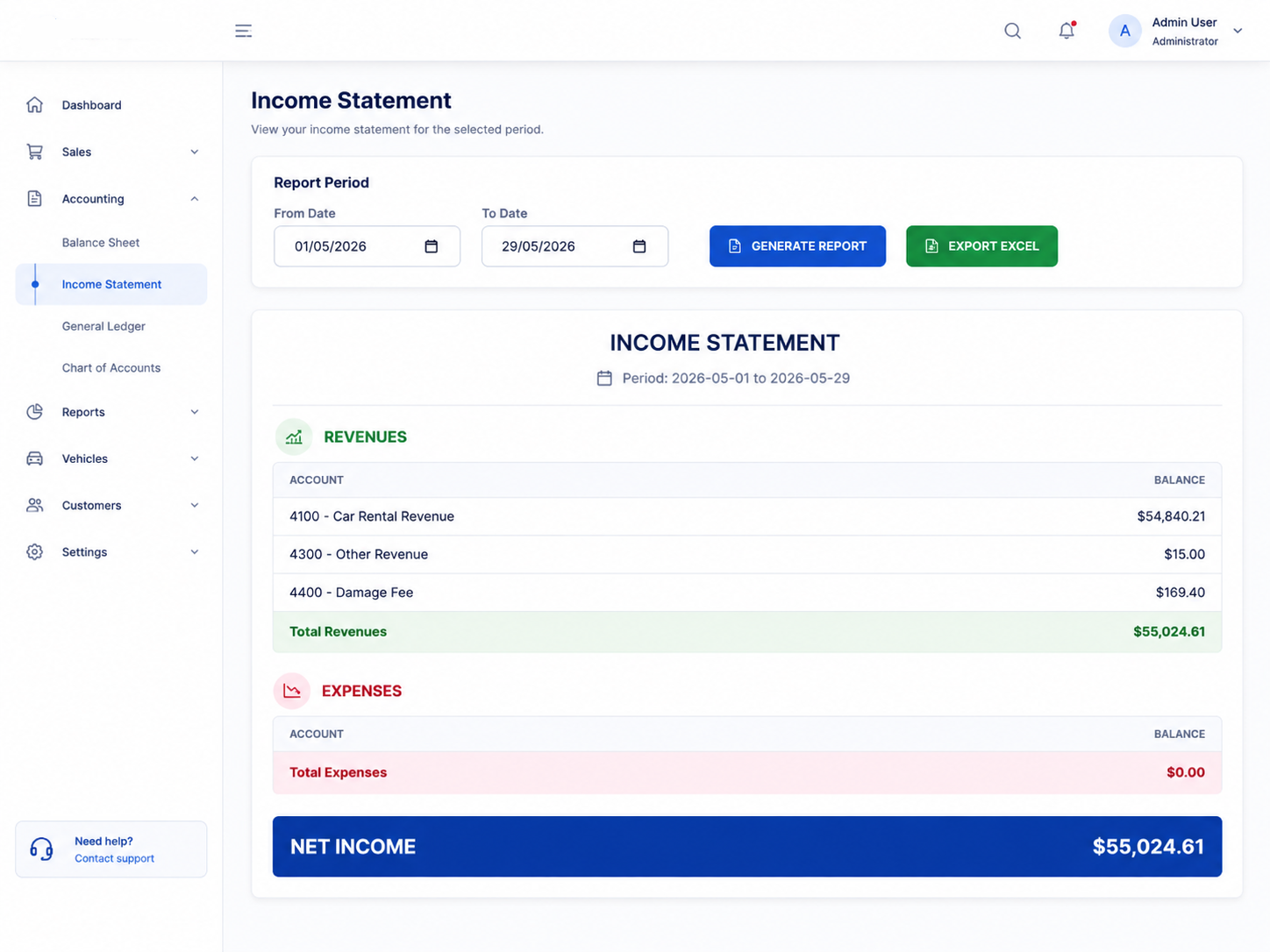Open notifications bell icon
The width and height of the screenshot is (1270, 952).
pos(1067,31)
